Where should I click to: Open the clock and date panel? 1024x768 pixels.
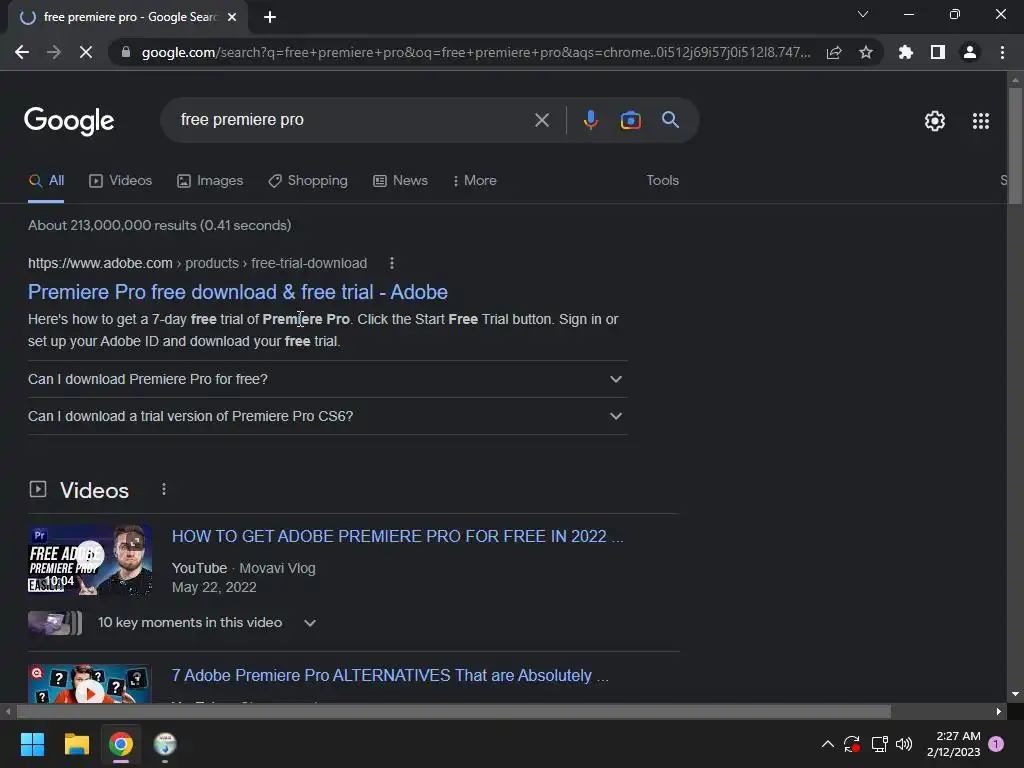coord(954,744)
